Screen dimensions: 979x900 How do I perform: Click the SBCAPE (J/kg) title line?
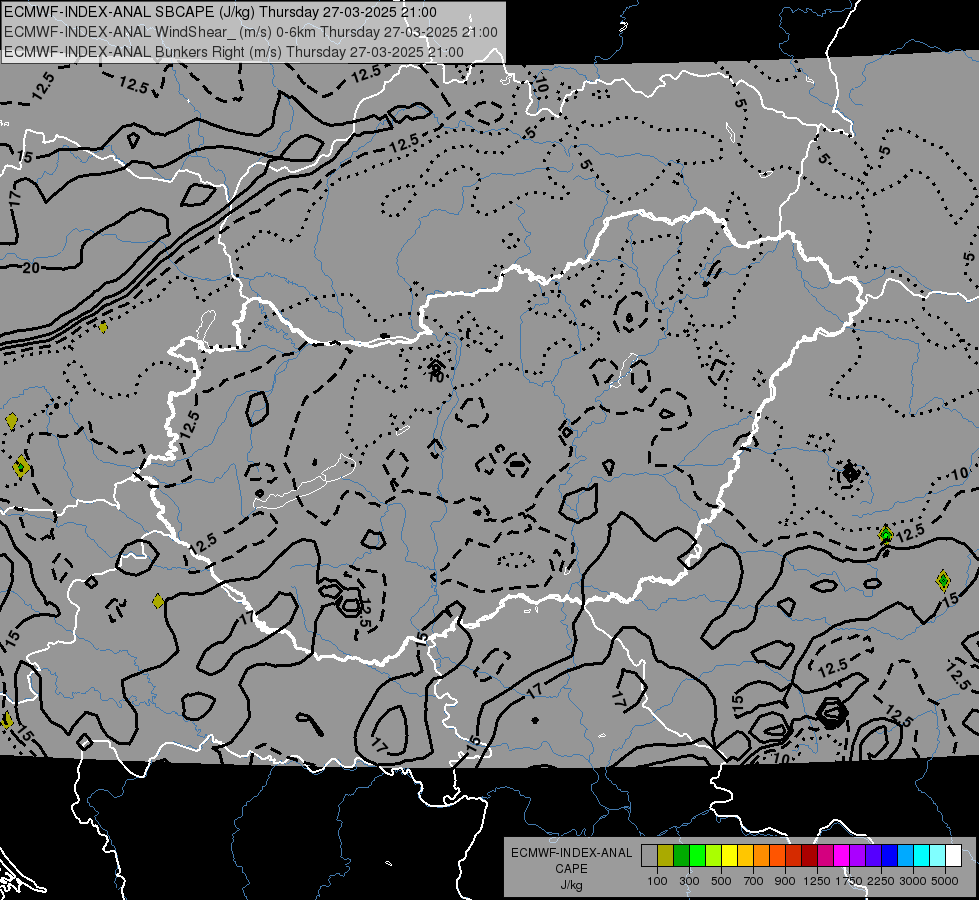tap(220, 12)
